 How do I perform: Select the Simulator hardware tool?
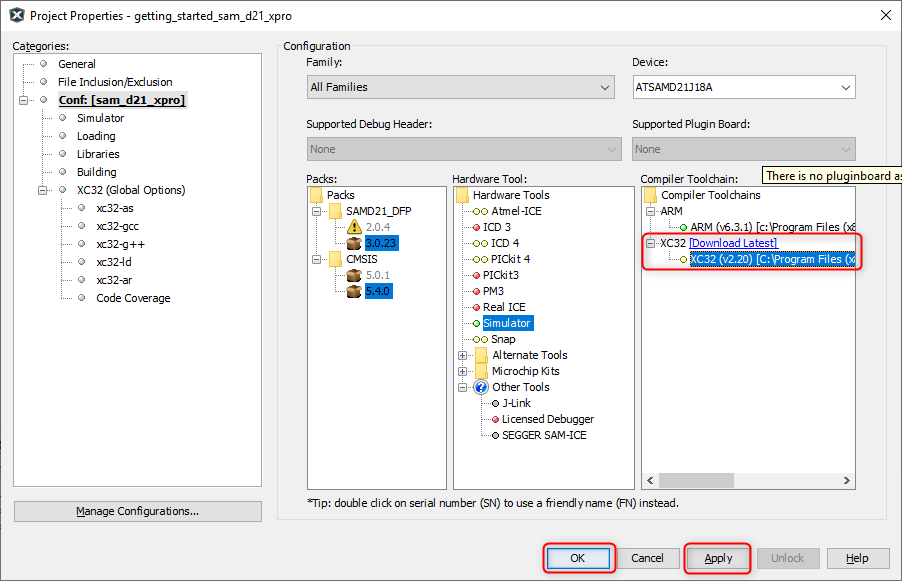point(507,323)
